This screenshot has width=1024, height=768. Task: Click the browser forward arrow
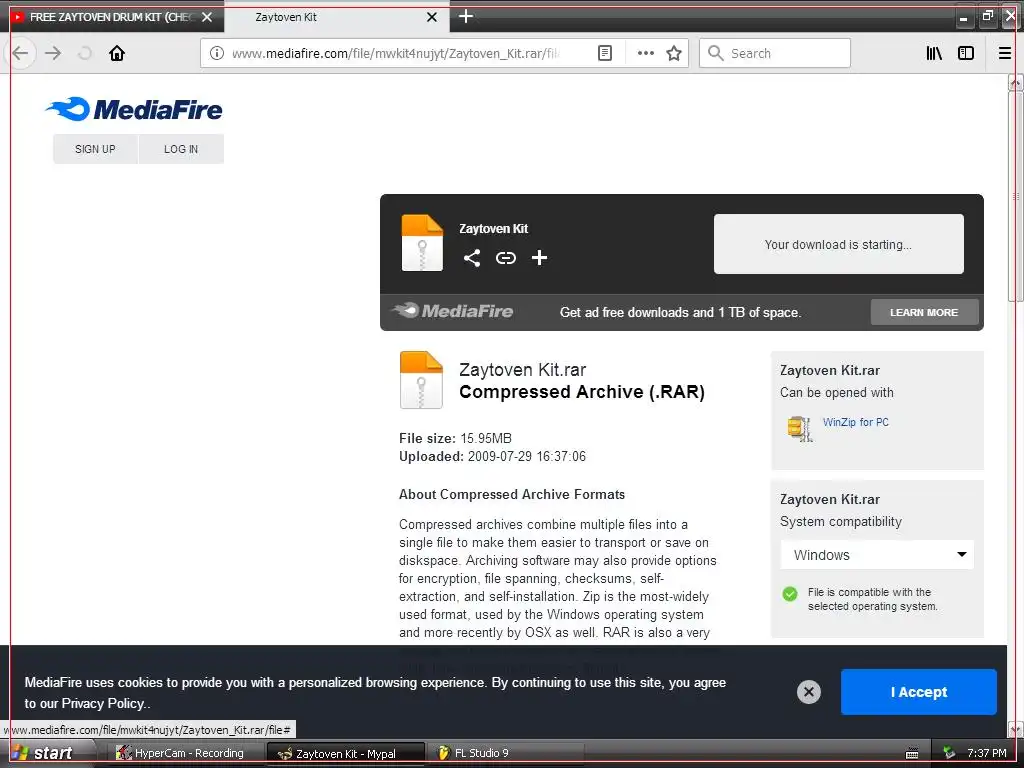coord(53,53)
